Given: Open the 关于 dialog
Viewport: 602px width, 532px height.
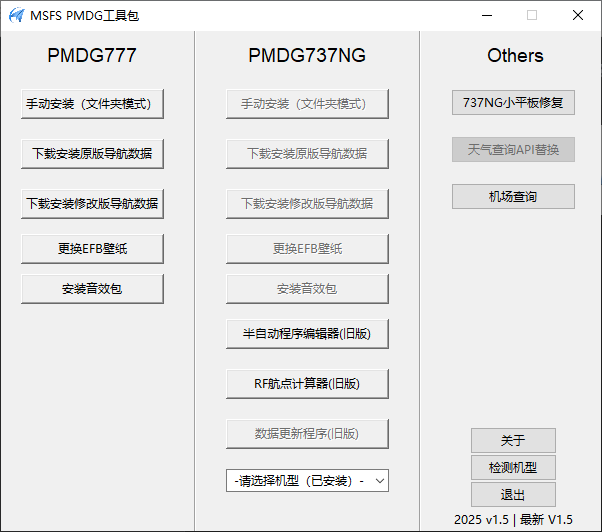Looking at the screenshot, I should click(x=513, y=440).
